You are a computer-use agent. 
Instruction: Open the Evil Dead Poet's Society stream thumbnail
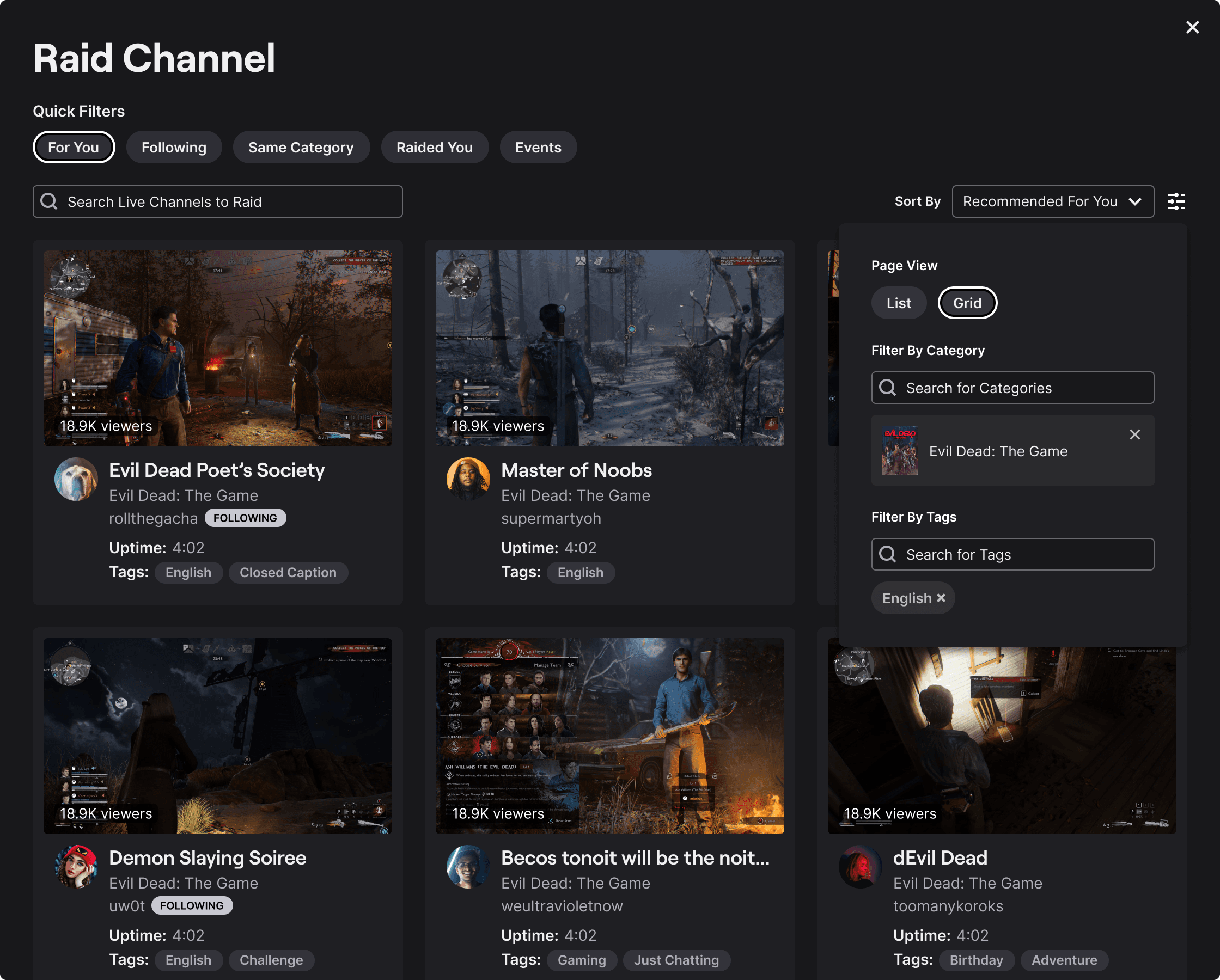[x=218, y=348]
